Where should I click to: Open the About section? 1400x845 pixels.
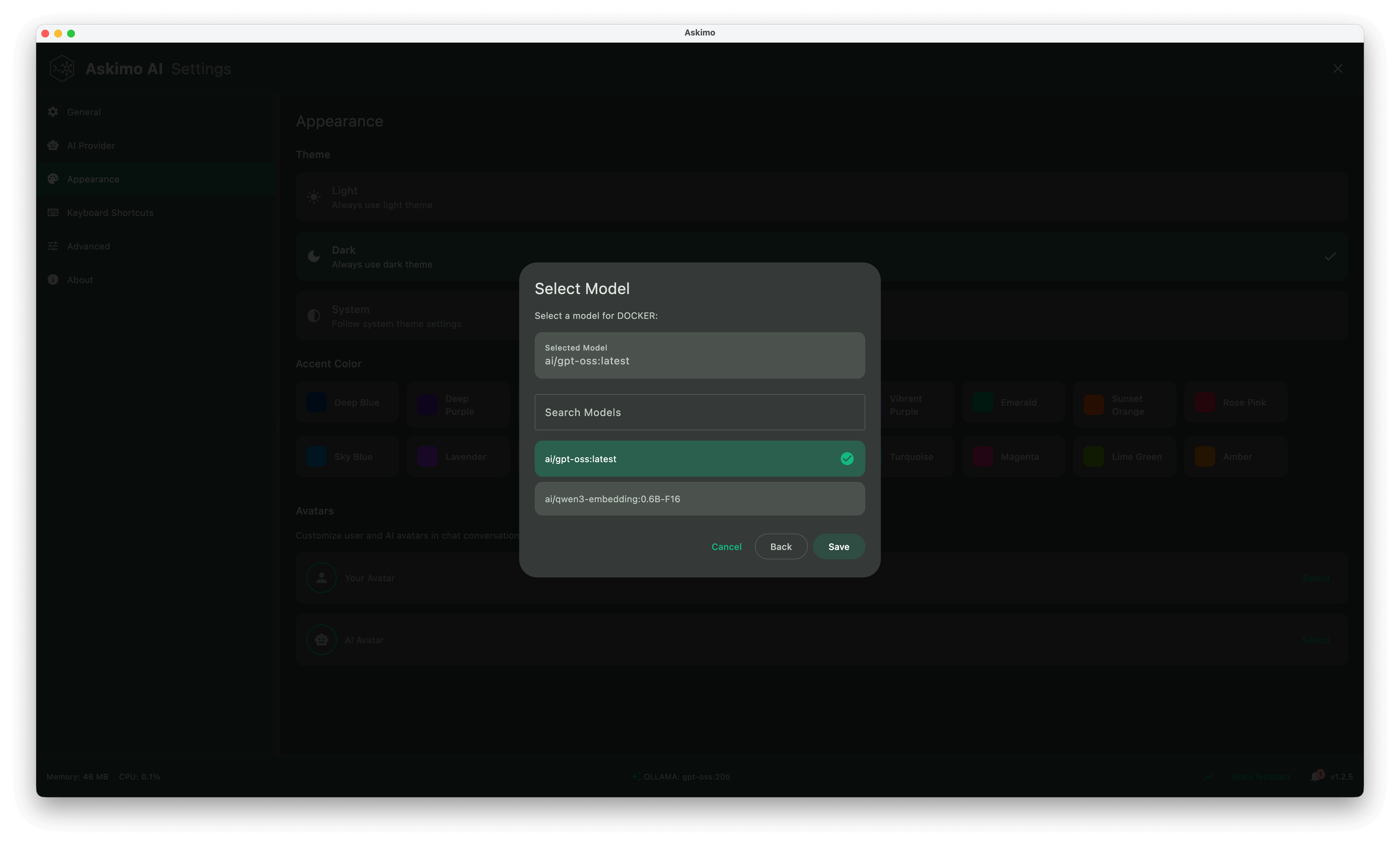point(79,280)
